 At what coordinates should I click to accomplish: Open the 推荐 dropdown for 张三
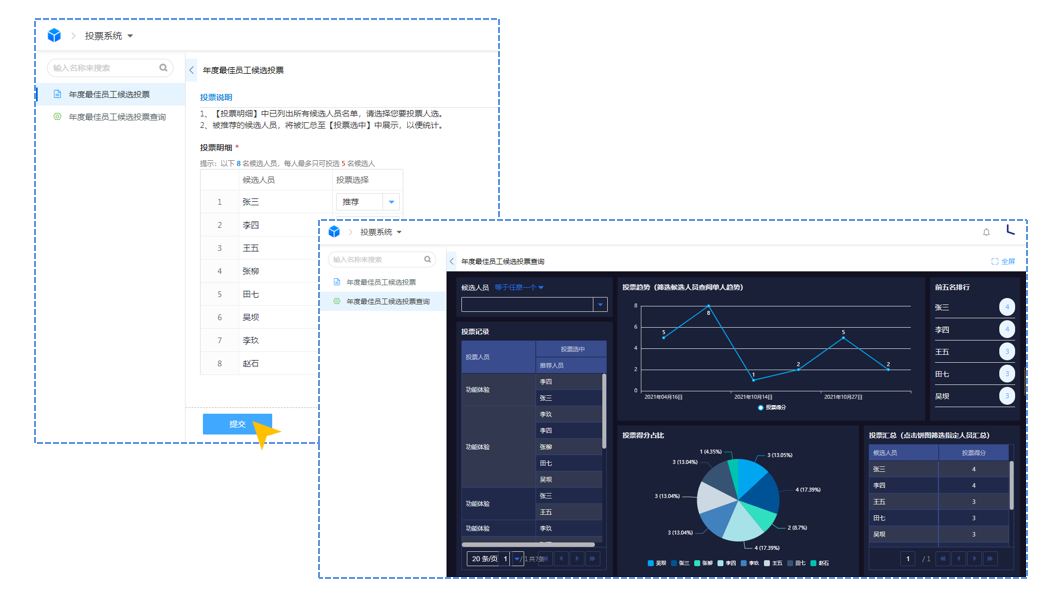391,202
